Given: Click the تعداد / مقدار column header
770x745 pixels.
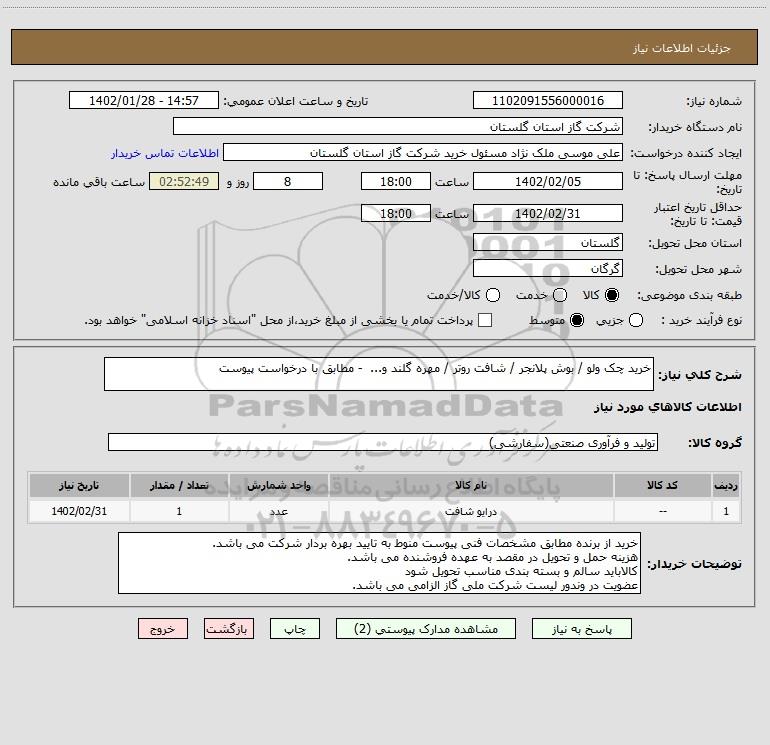Looking at the screenshot, I should tap(179, 485).
